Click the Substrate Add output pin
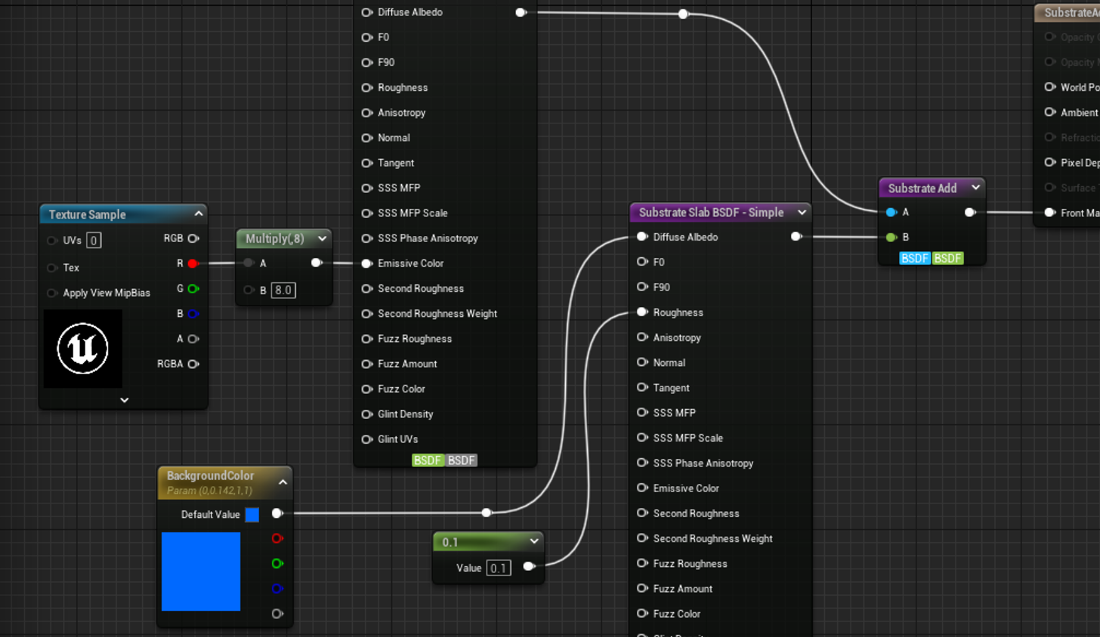This screenshot has height=637, width=1100. 970,212
